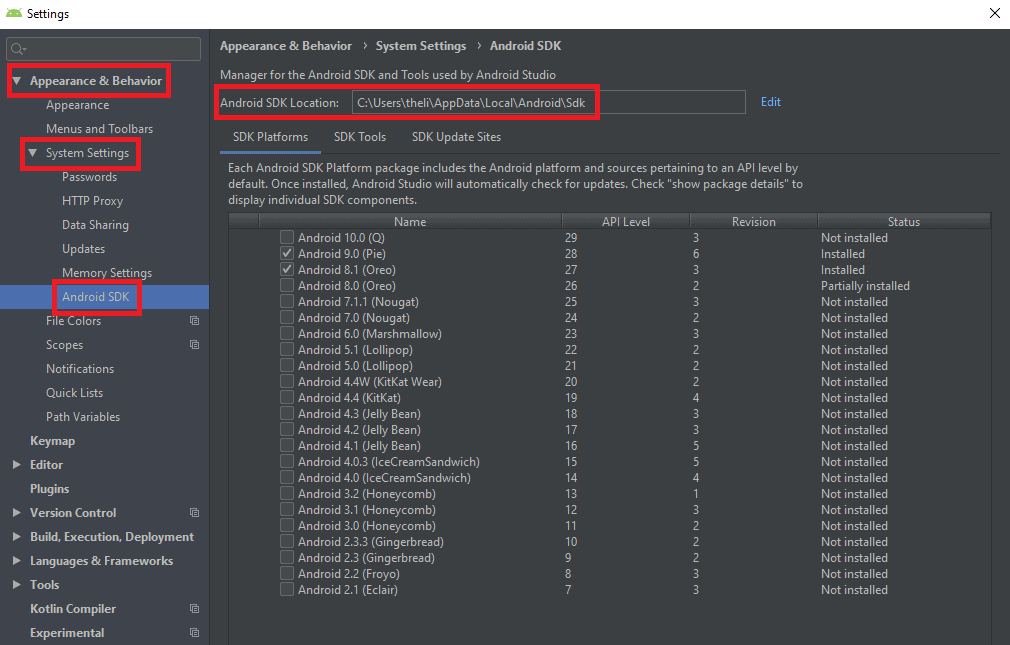Expand the Editor settings section
Image resolution: width=1010 pixels, height=645 pixels.
click(x=17, y=465)
